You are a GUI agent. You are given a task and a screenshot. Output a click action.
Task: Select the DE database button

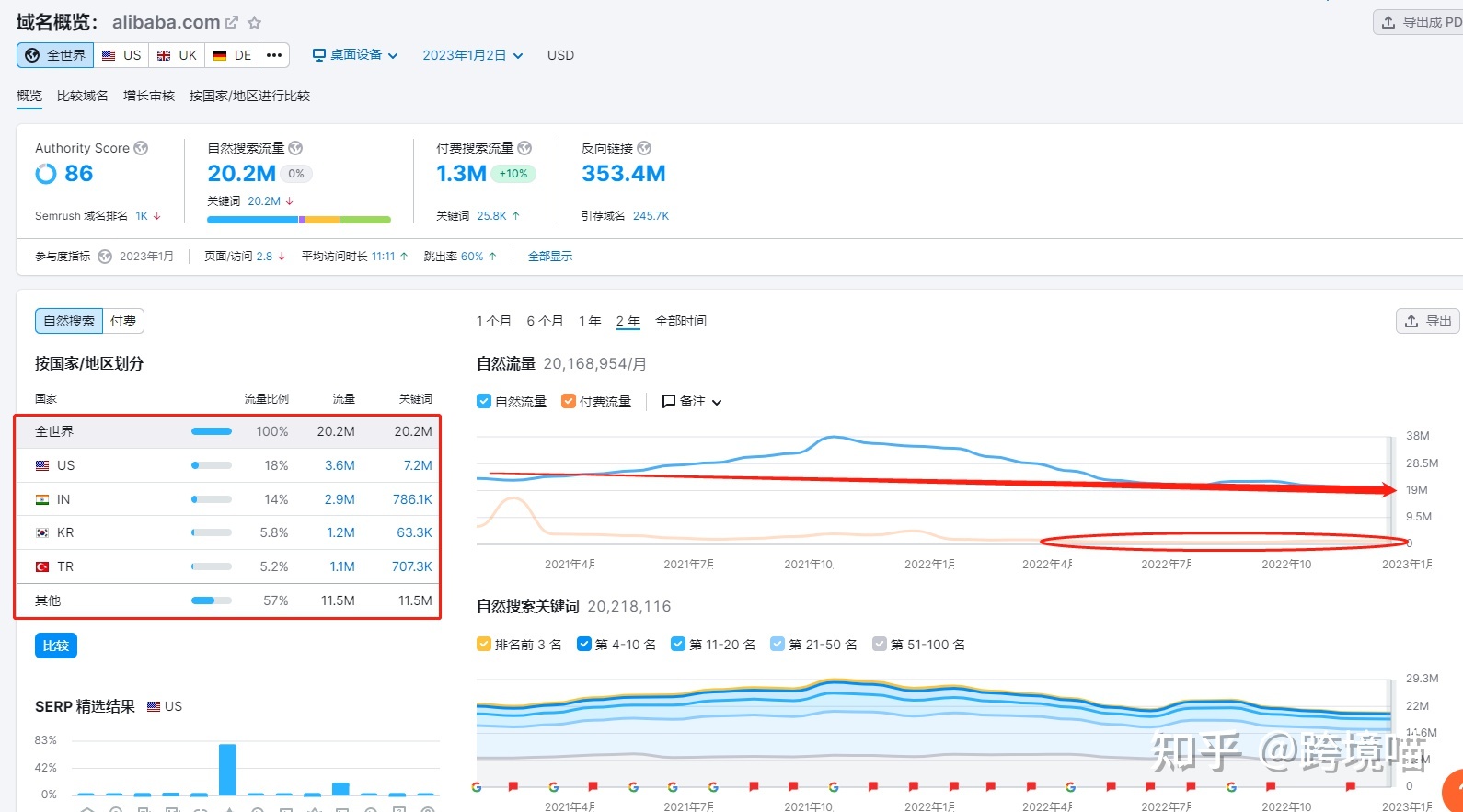[x=232, y=55]
